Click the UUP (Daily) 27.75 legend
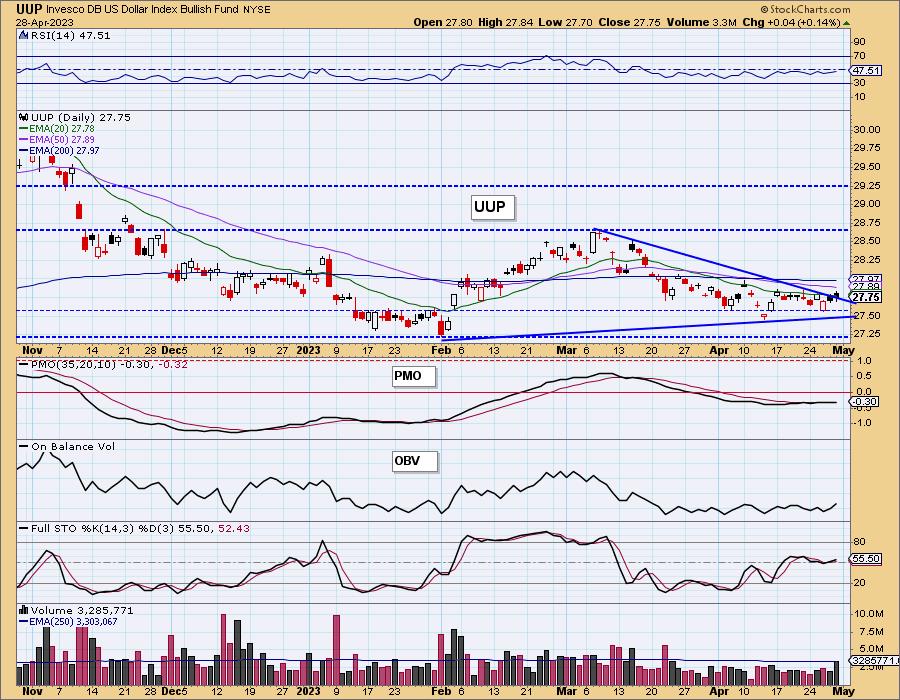This screenshot has height=700, width=900. click(x=81, y=117)
